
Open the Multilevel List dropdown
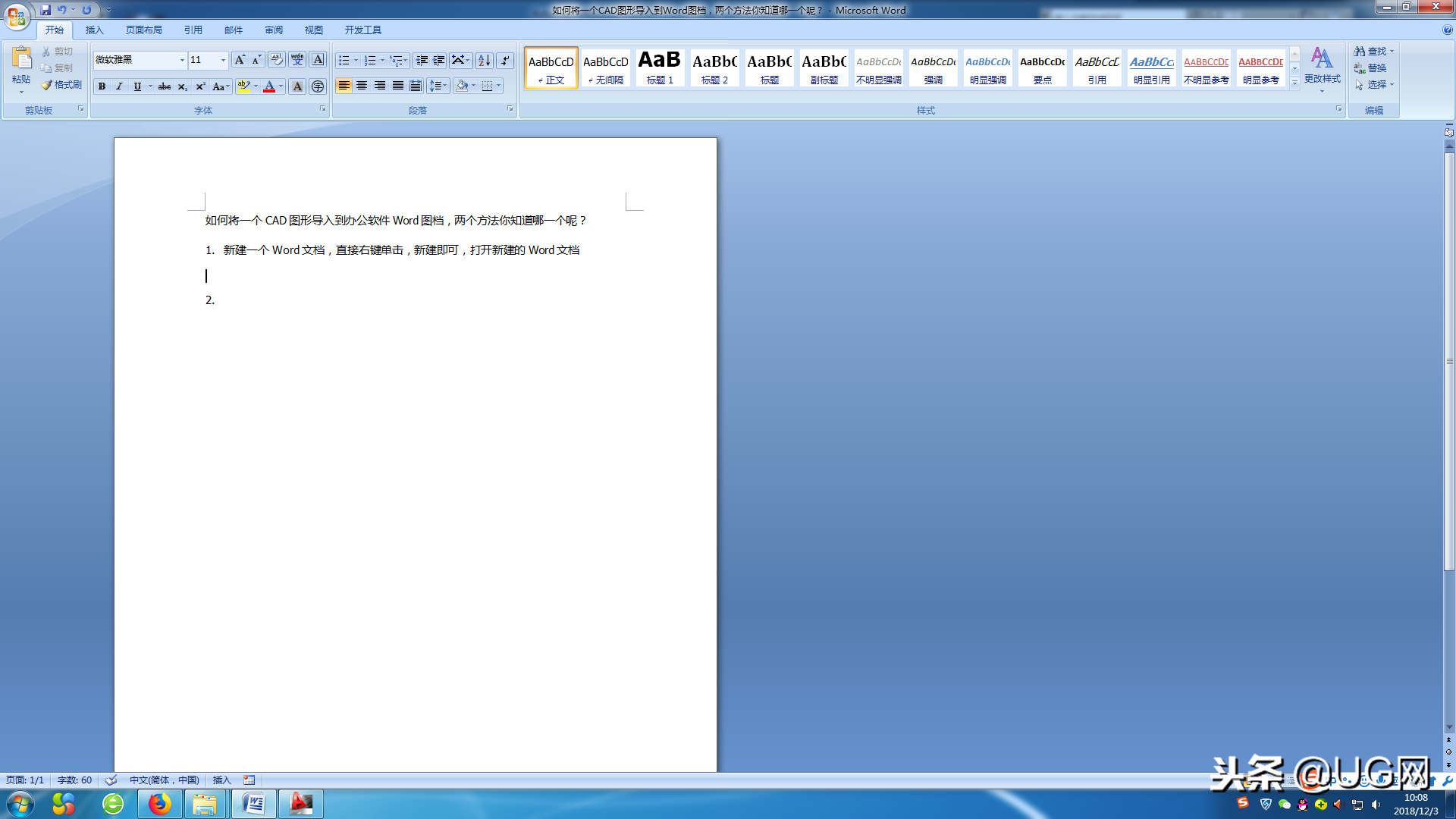coord(399,60)
